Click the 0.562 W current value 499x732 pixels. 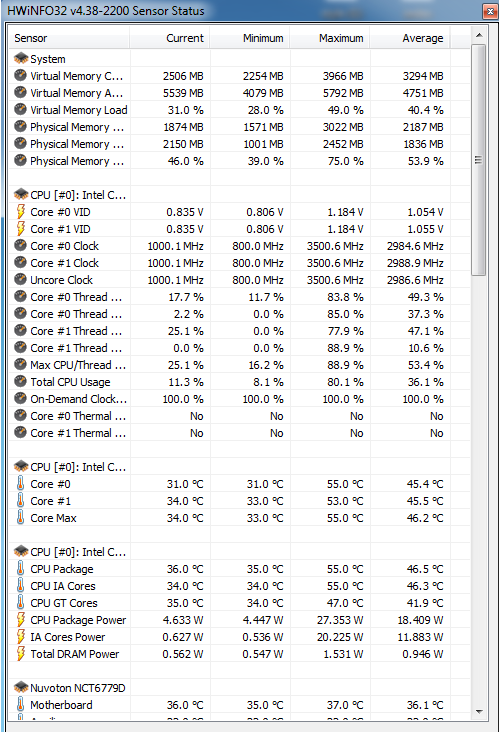tap(183, 654)
